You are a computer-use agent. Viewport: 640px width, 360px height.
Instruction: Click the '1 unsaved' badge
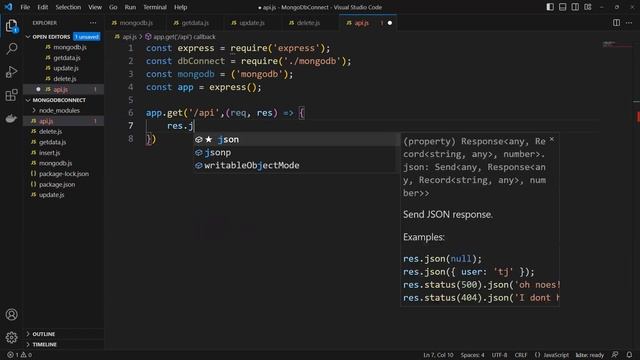pyautogui.click(x=87, y=37)
